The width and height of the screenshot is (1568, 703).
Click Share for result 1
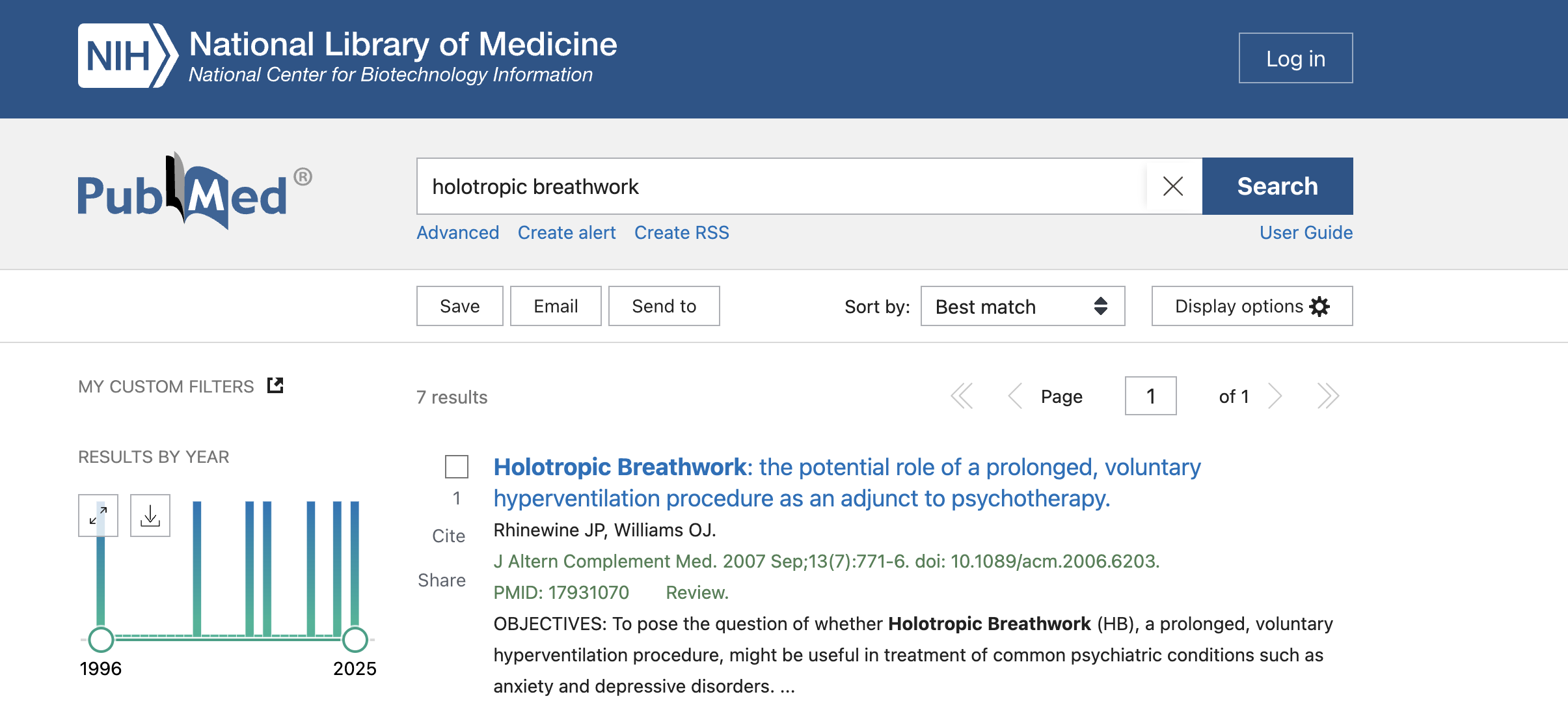(x=442, y=580)
